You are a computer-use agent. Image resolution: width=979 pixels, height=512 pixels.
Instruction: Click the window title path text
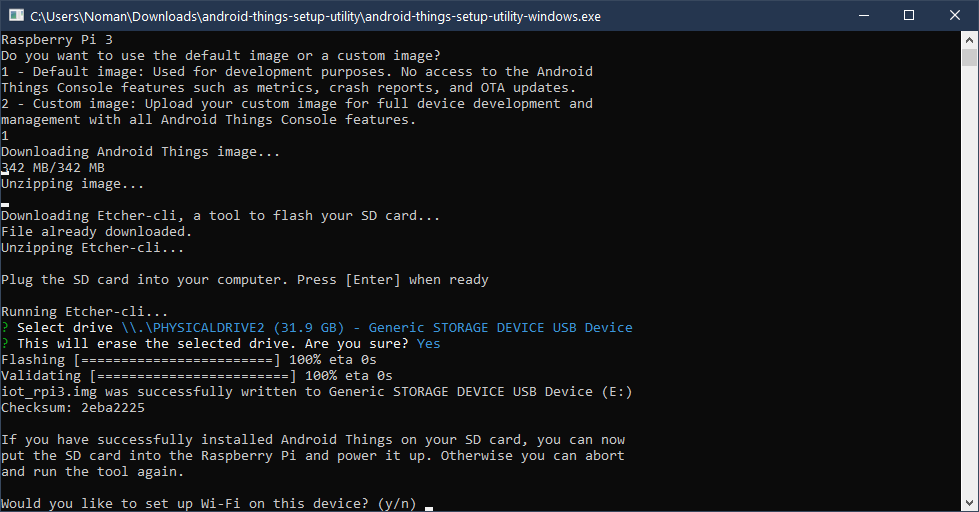[x=315, y=16]
